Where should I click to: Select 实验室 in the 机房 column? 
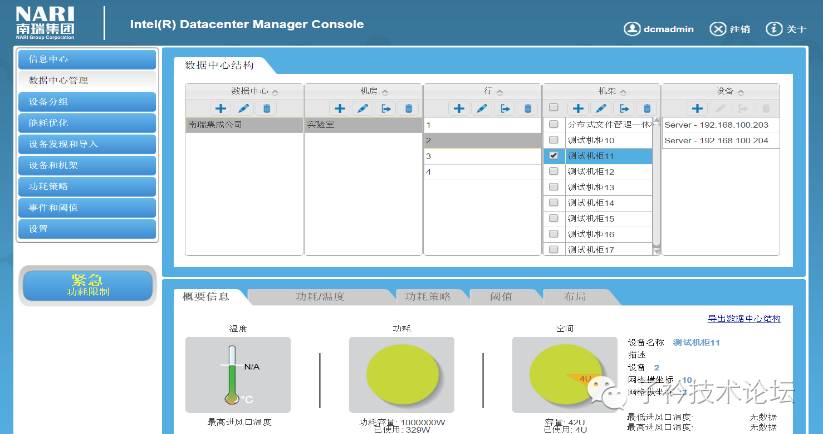pos(363,125)
